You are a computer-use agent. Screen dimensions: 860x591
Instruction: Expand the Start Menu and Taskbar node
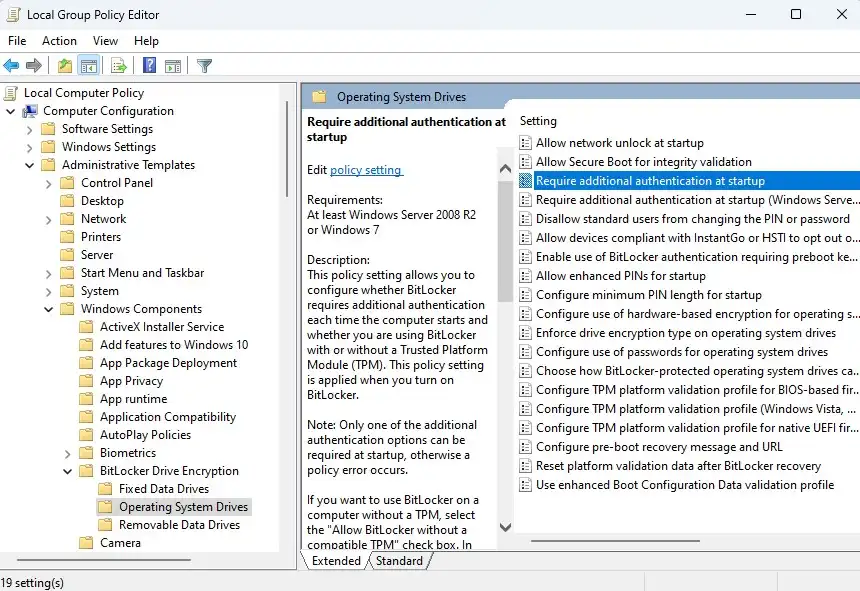point(48,274)
